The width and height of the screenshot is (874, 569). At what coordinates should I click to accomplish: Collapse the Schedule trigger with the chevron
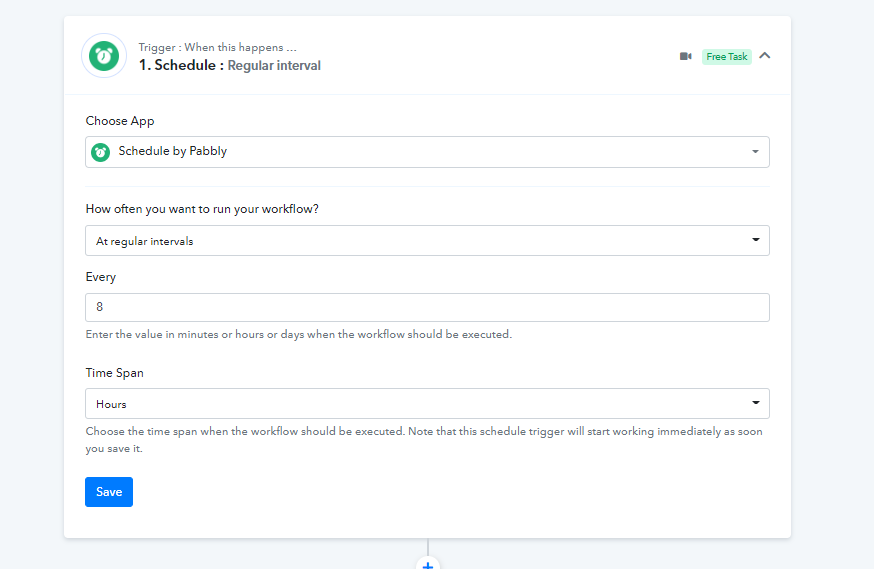coord(765,56)
